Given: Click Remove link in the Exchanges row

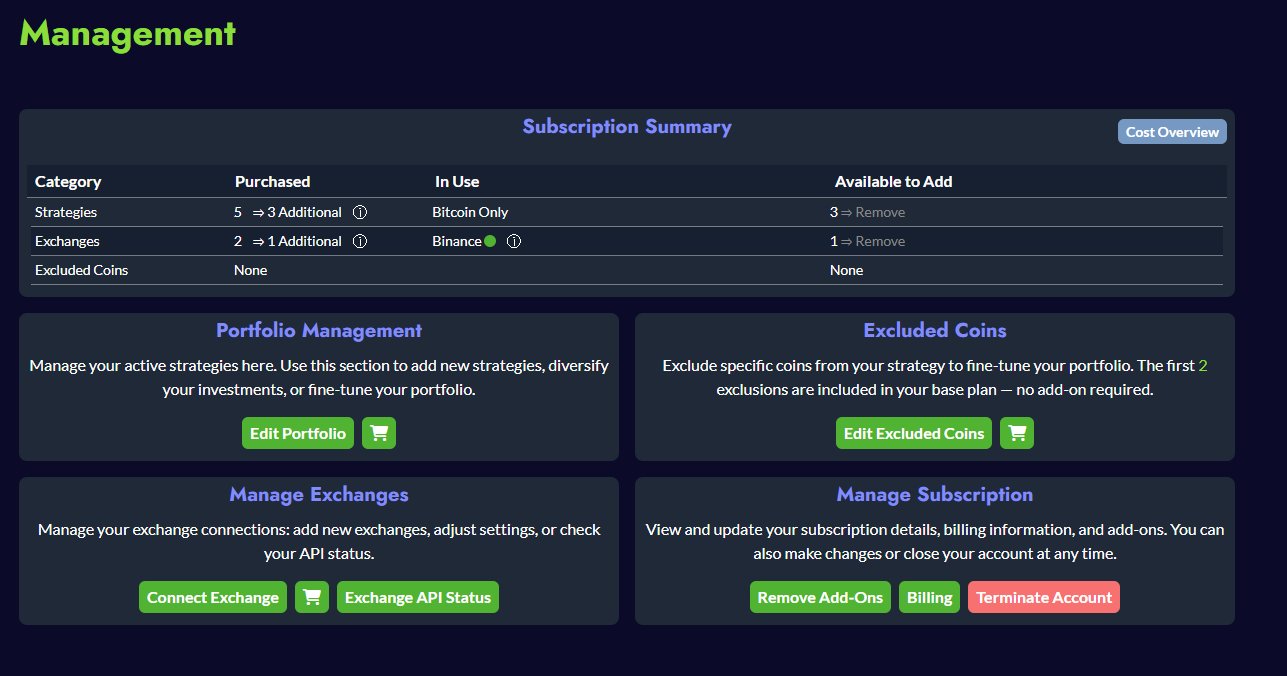Looking at the screenshot, I should [x=880, y=241].
